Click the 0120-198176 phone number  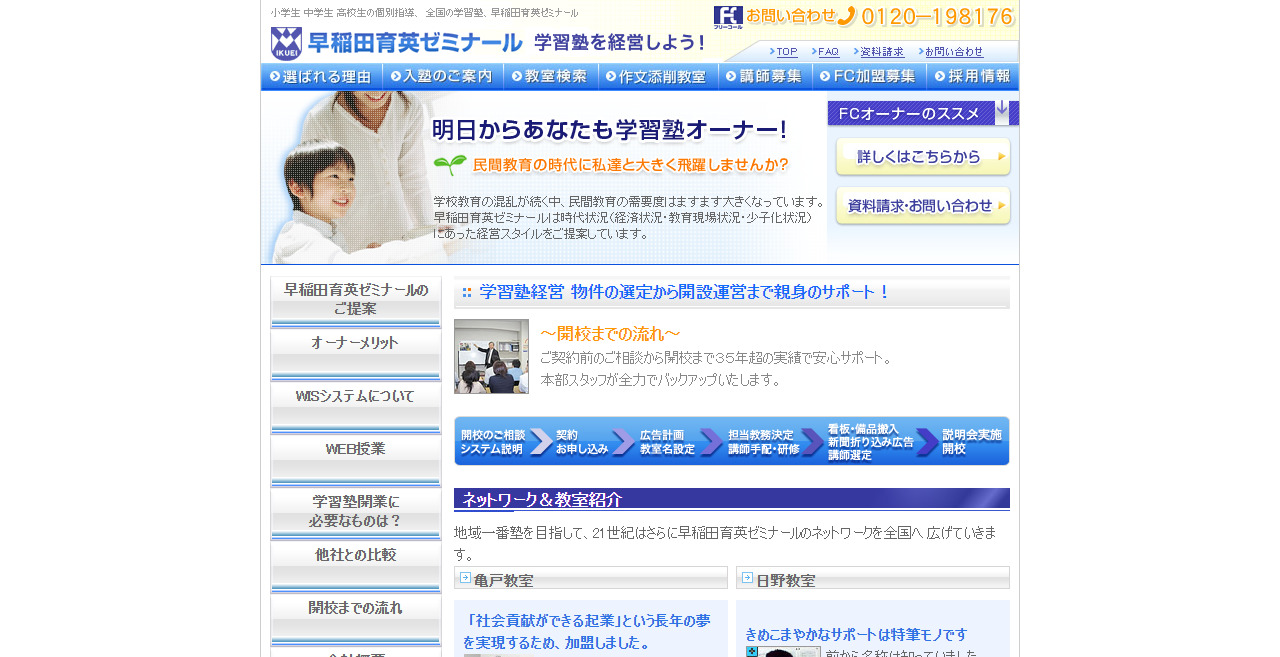(938, 16)
